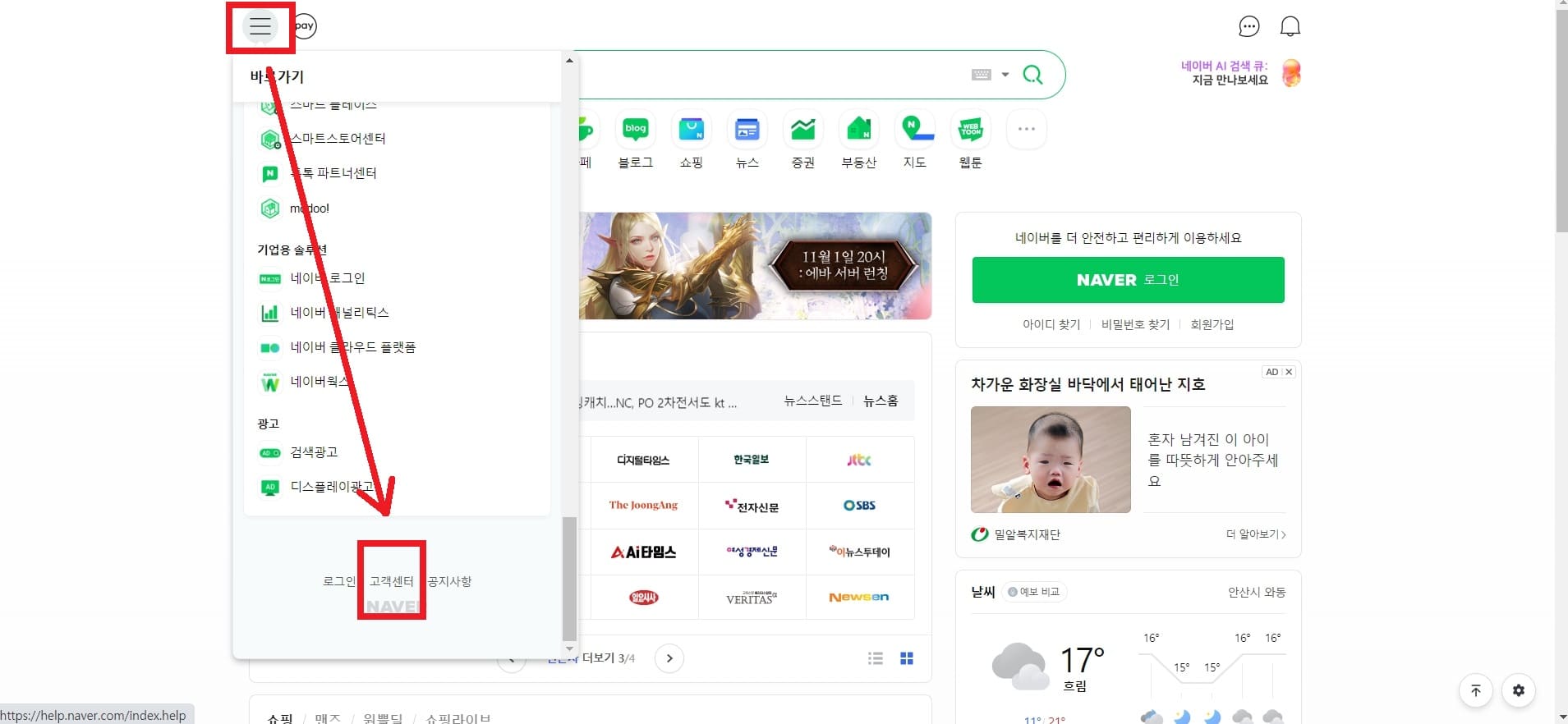The height and width of the screenshot is (724, 1568).
Task: Select the 디지털타임스 press logo
Action: tap(644, 460)
